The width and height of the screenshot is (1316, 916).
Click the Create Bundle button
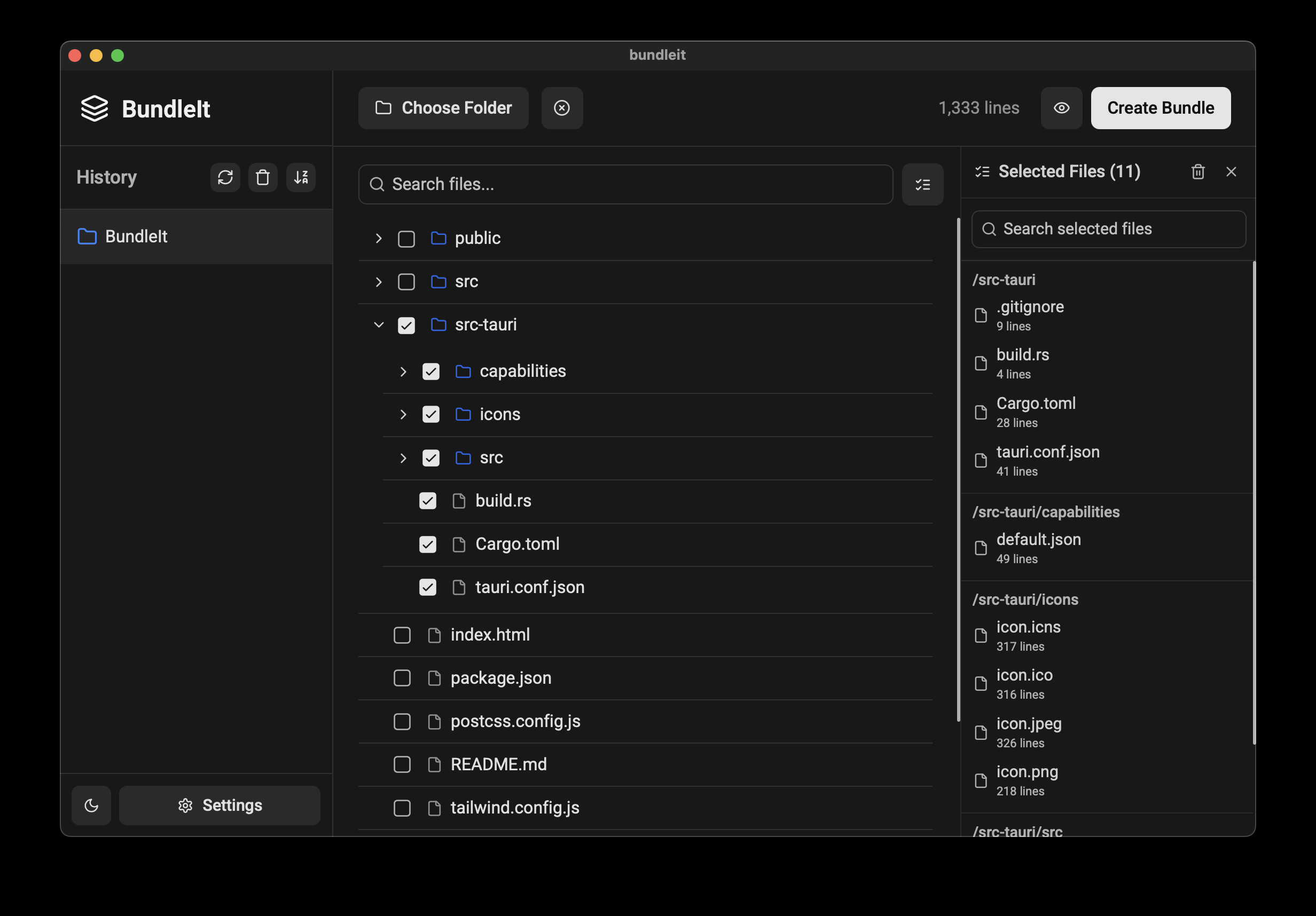pyautogui.click(x=1160, y=108)
